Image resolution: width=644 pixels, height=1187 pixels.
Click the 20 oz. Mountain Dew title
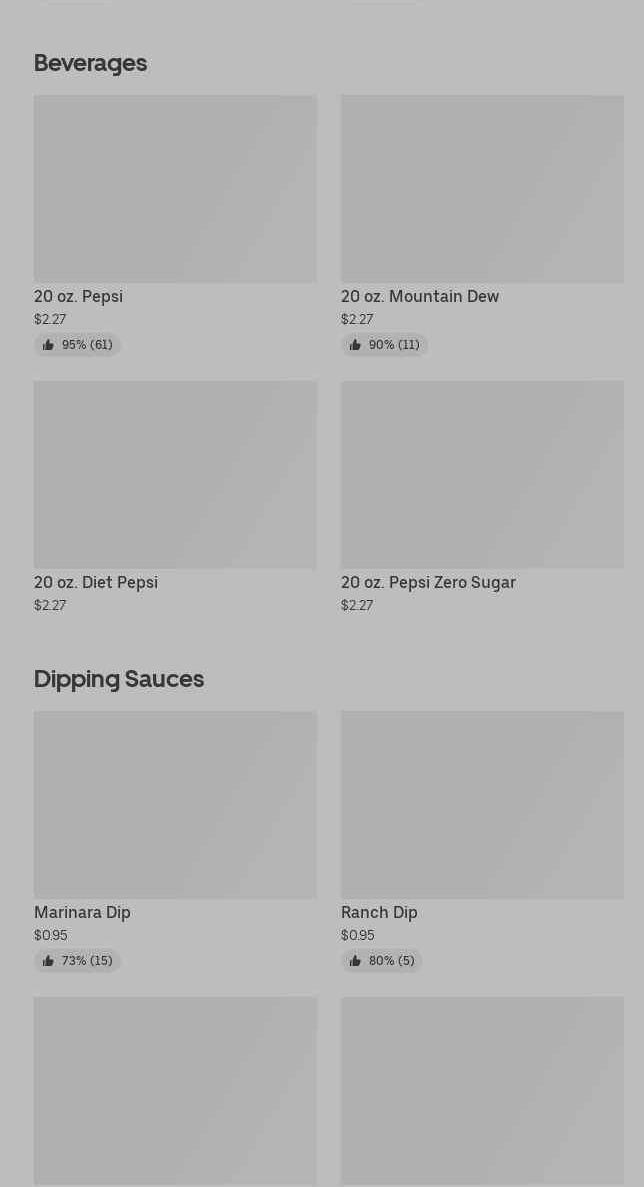[420, 297]
